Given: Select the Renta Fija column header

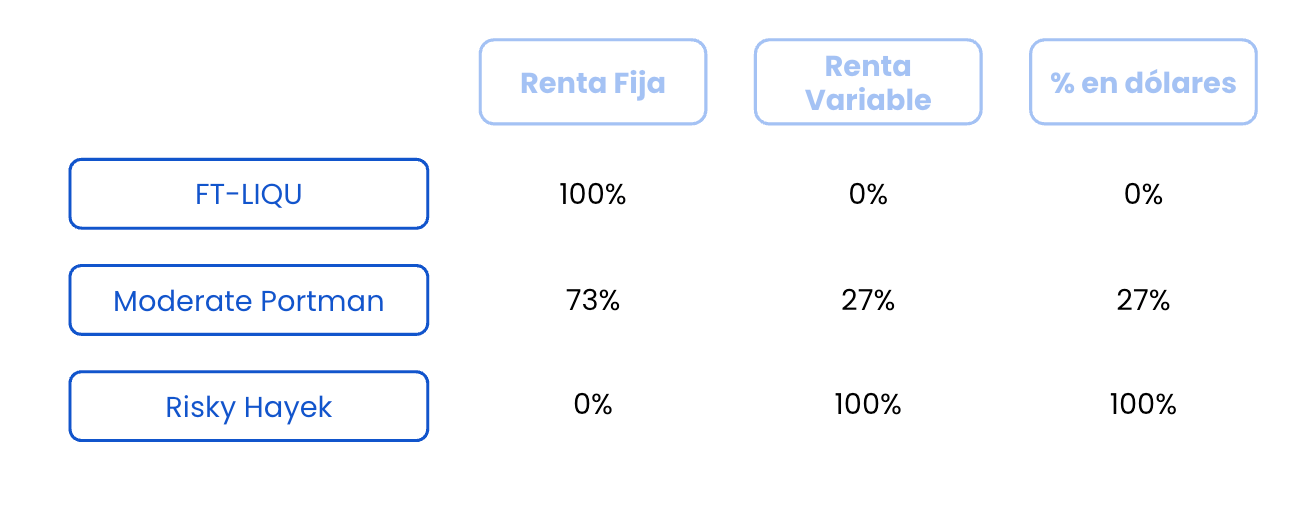Looking at the screenshot, I should coord(593,82).
